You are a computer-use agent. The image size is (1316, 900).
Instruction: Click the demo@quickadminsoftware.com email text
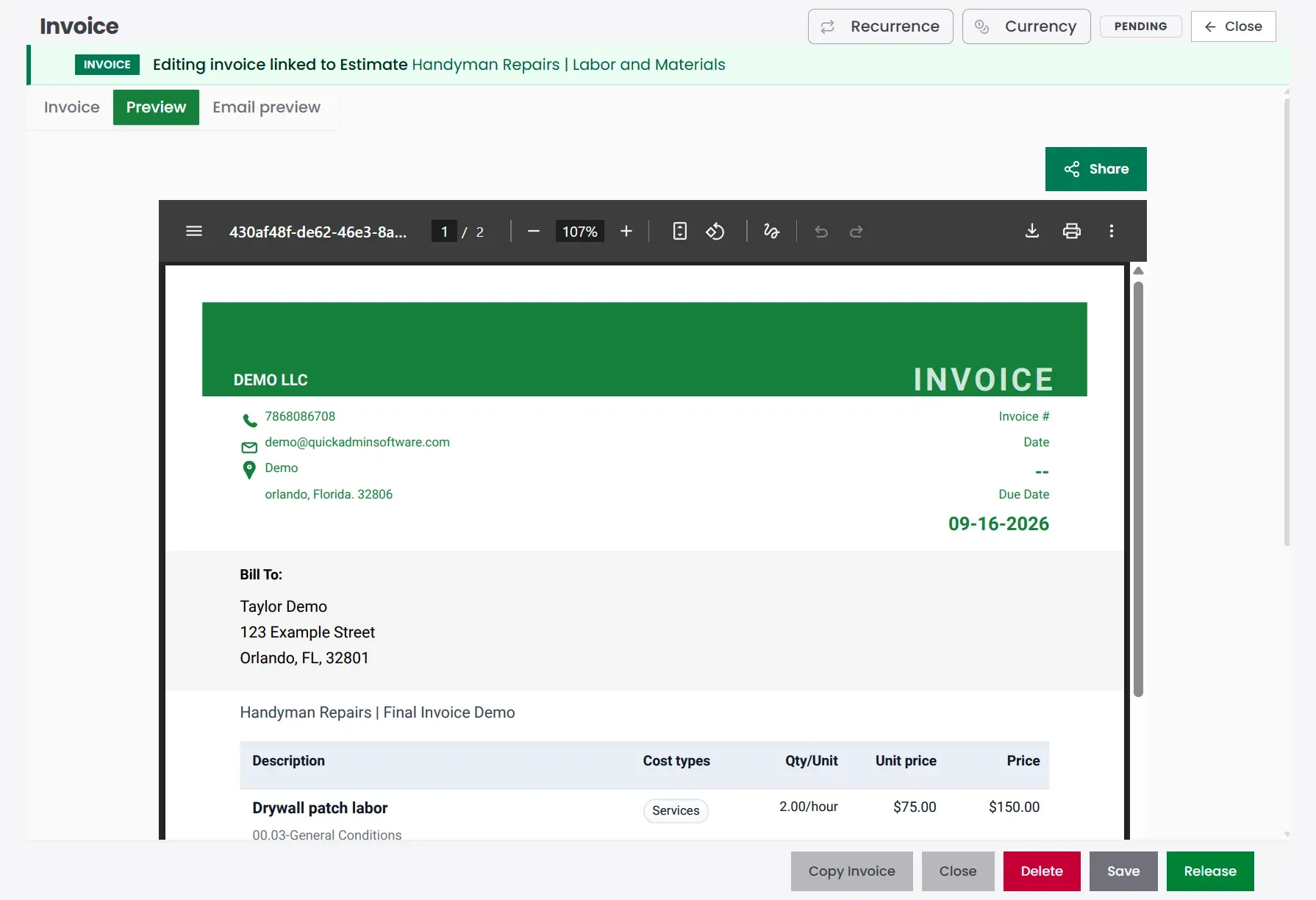tap(357, 442)
